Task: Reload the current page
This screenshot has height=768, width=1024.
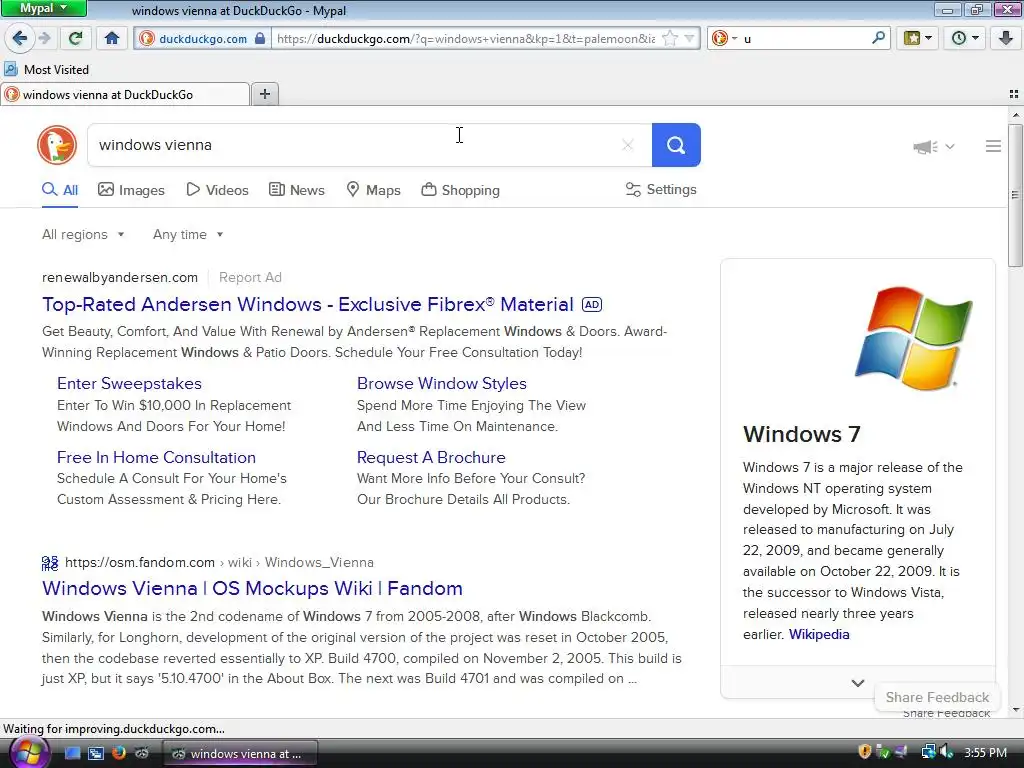Action: 75,38
